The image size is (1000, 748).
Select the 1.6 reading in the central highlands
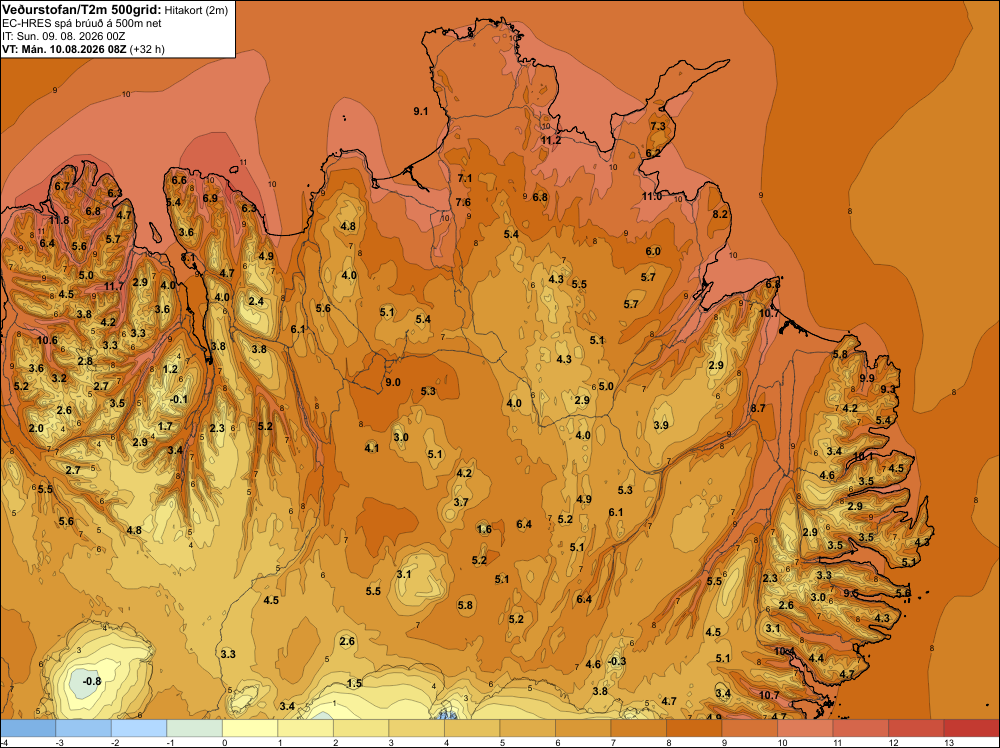(x=484, y=529)
